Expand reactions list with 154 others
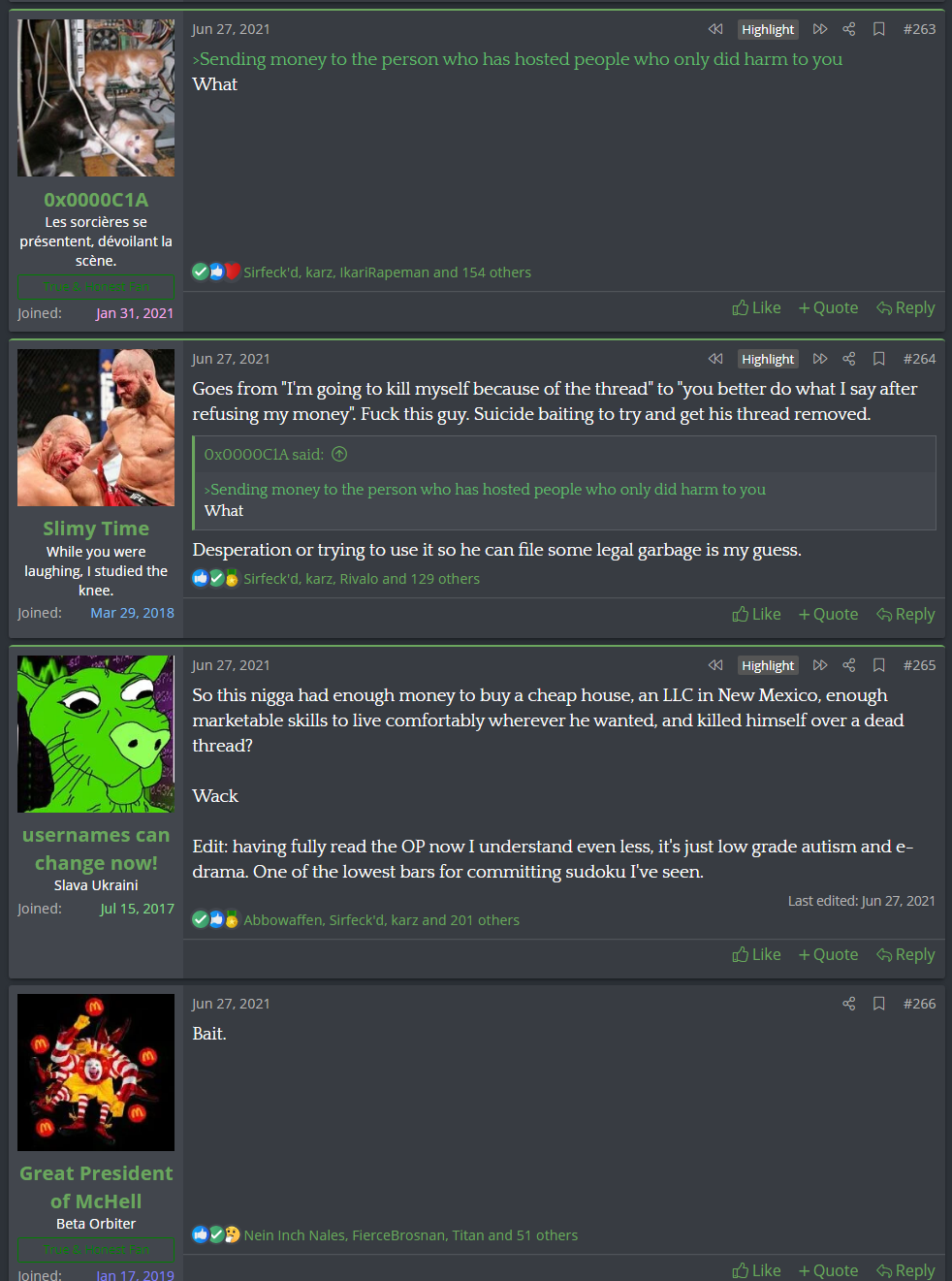This screenshot has width=952, height=1281. tap(387, 272)
